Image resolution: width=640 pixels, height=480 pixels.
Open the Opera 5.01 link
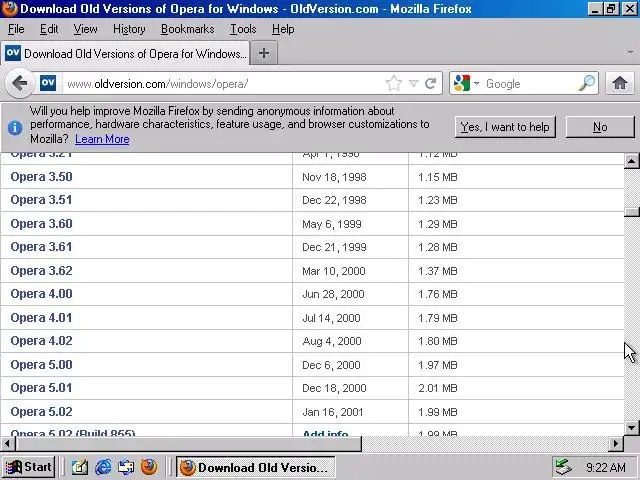(x=41, y=388)
